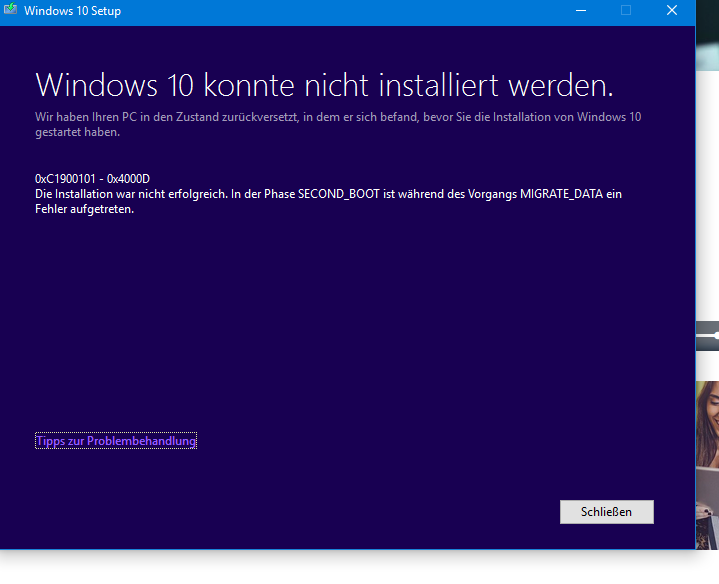Click the SECOND_BOOT error description text
Image resolution: width=719 pixels, height=584 pixels.
(x=328, y=201)
